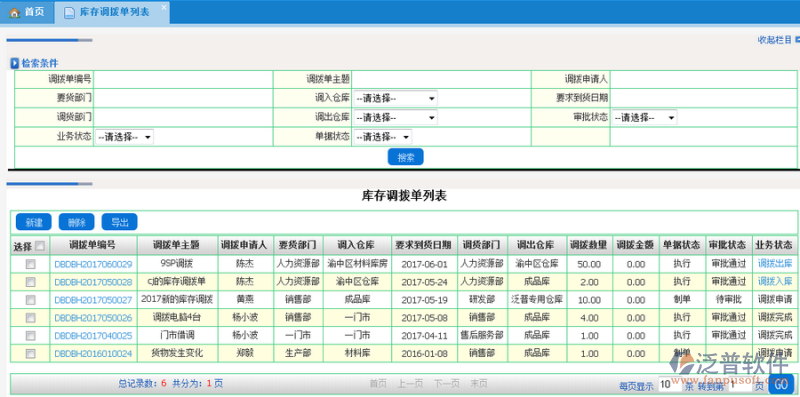
Task: Click the 调拨单主题 column header
Action: point(178,245)
